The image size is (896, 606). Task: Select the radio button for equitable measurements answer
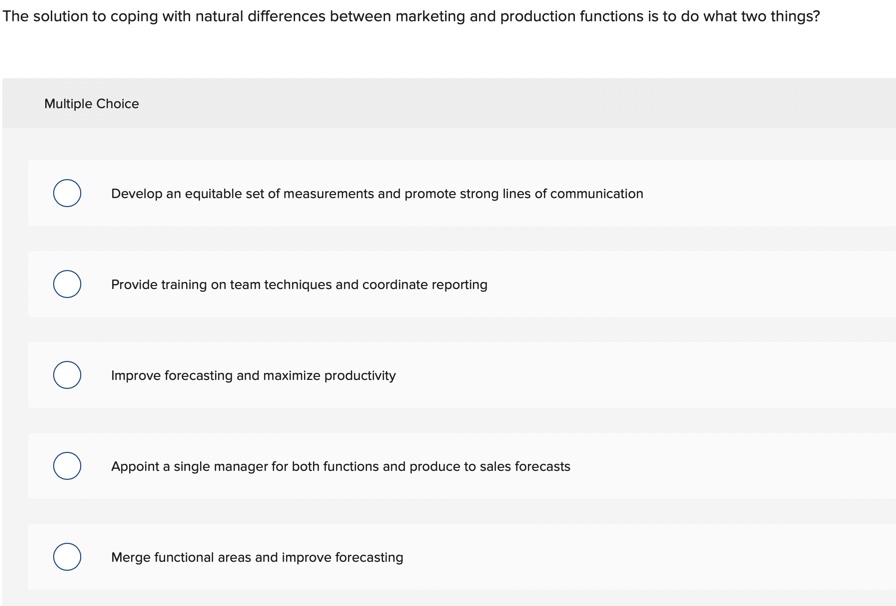(67, 193)
